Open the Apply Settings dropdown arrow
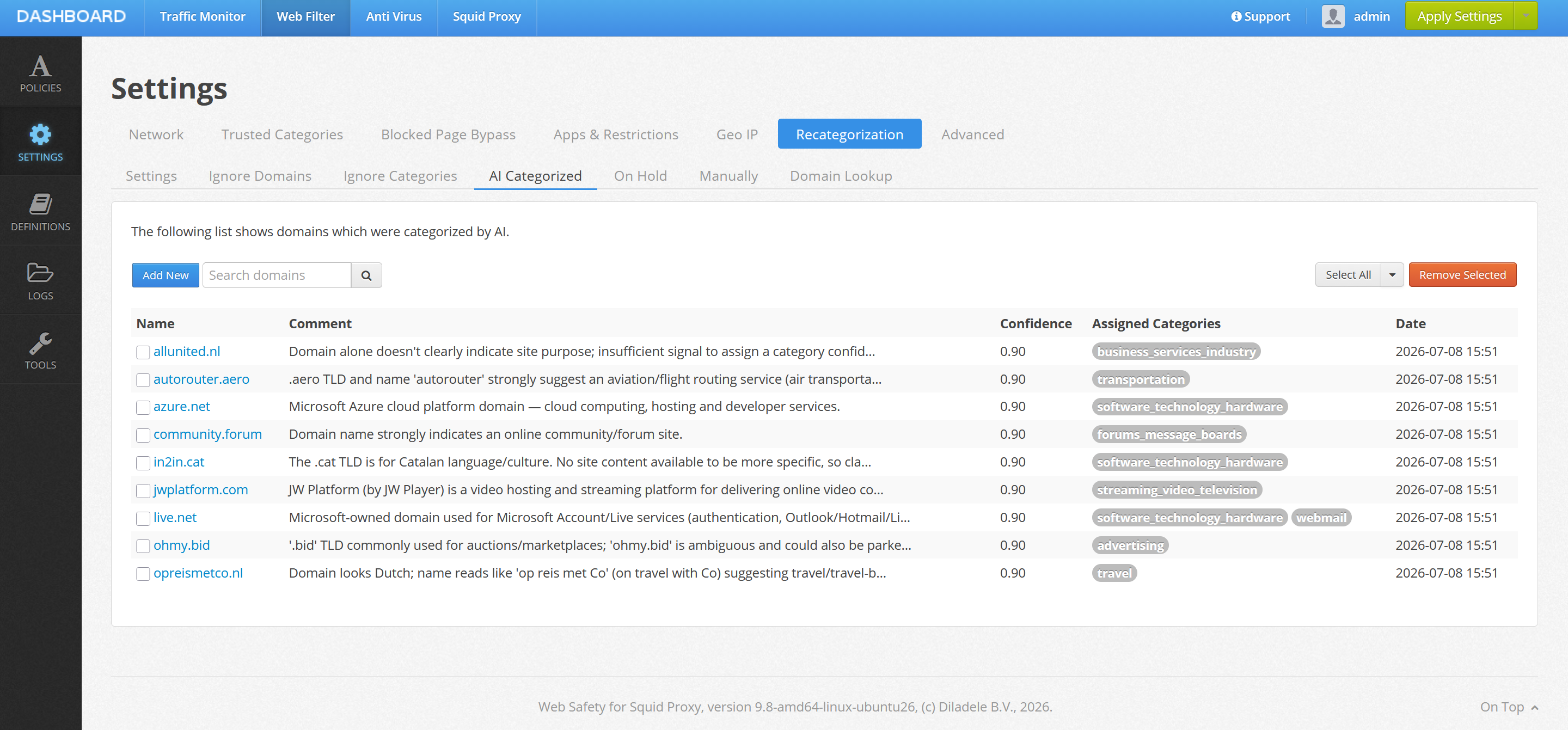The image size is (1568, 730). pos(1526,16)
